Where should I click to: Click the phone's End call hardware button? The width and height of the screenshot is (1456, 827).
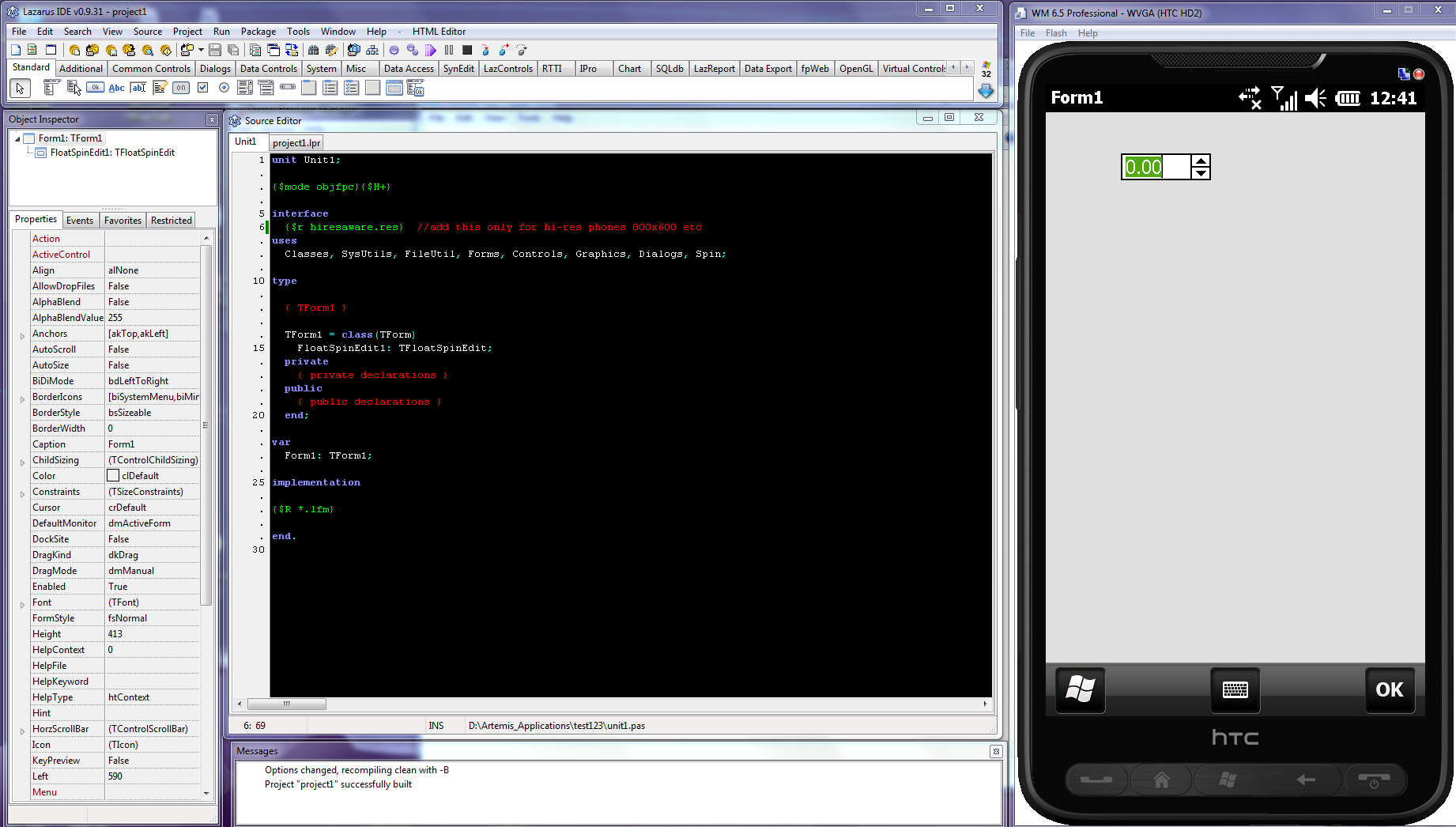pos(1374,780)
